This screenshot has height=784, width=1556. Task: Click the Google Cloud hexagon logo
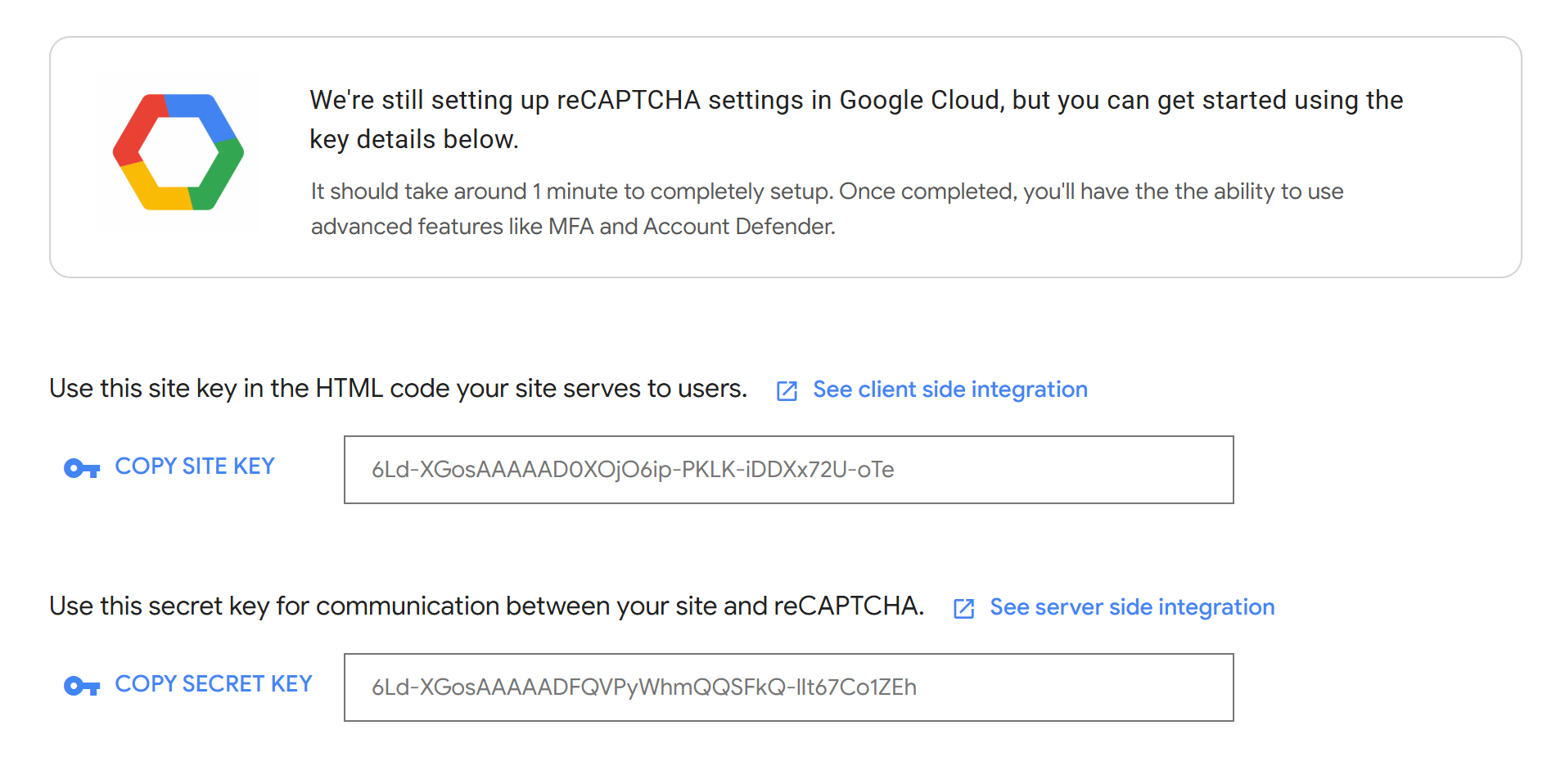[x=178, y=152]
